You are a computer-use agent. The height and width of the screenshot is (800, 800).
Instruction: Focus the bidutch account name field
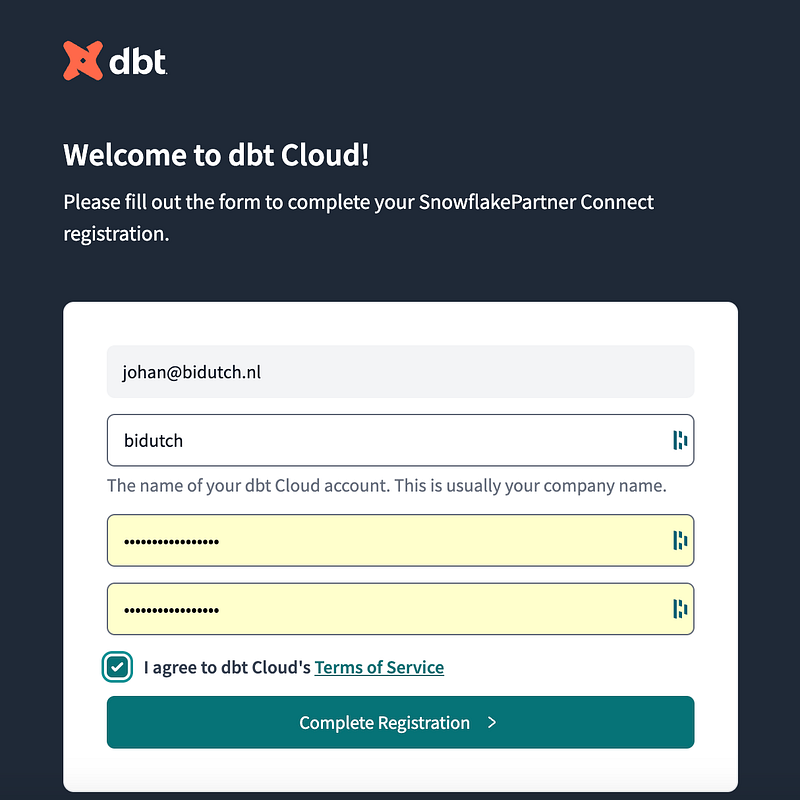tap(401, 440)
